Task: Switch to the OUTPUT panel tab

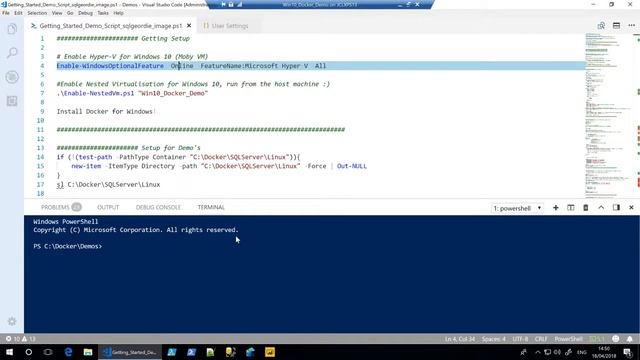Action: (108, 207)
